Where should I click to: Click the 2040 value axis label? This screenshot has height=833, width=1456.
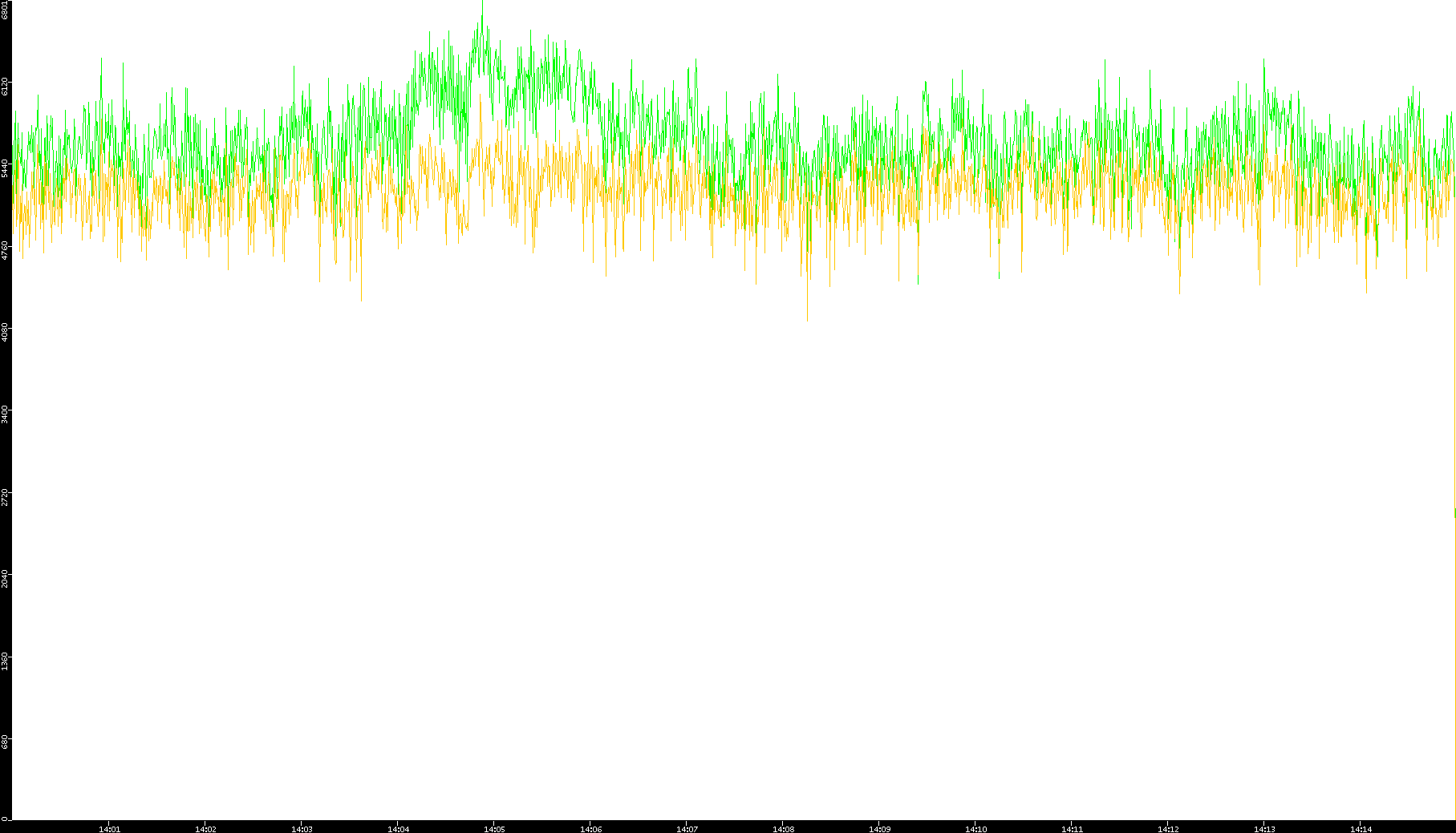click(6, 577)
